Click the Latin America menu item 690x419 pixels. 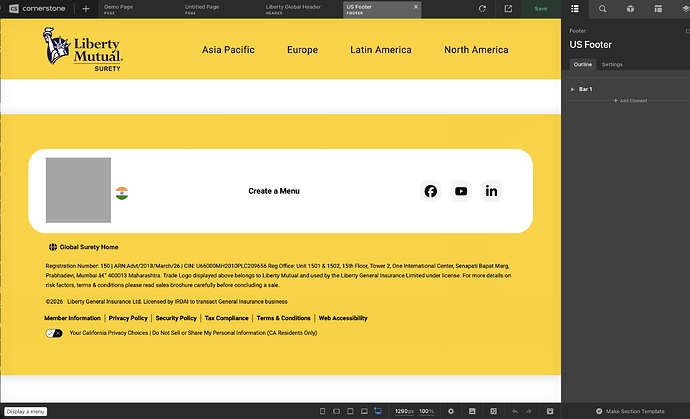pyautogui.click(x=381, y=50)
